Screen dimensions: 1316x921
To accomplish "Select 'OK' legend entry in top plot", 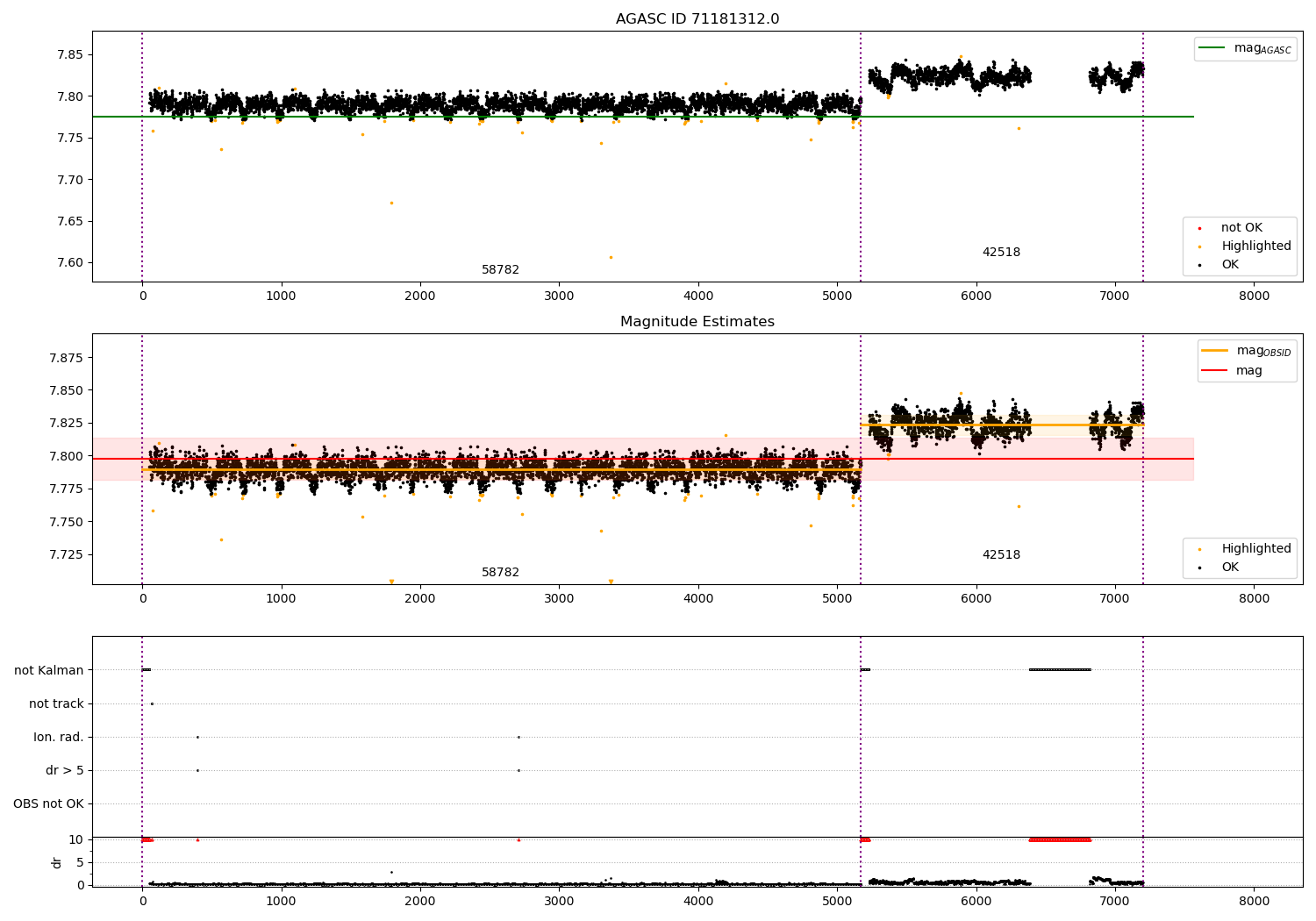I will click(x=1220, y=265).
